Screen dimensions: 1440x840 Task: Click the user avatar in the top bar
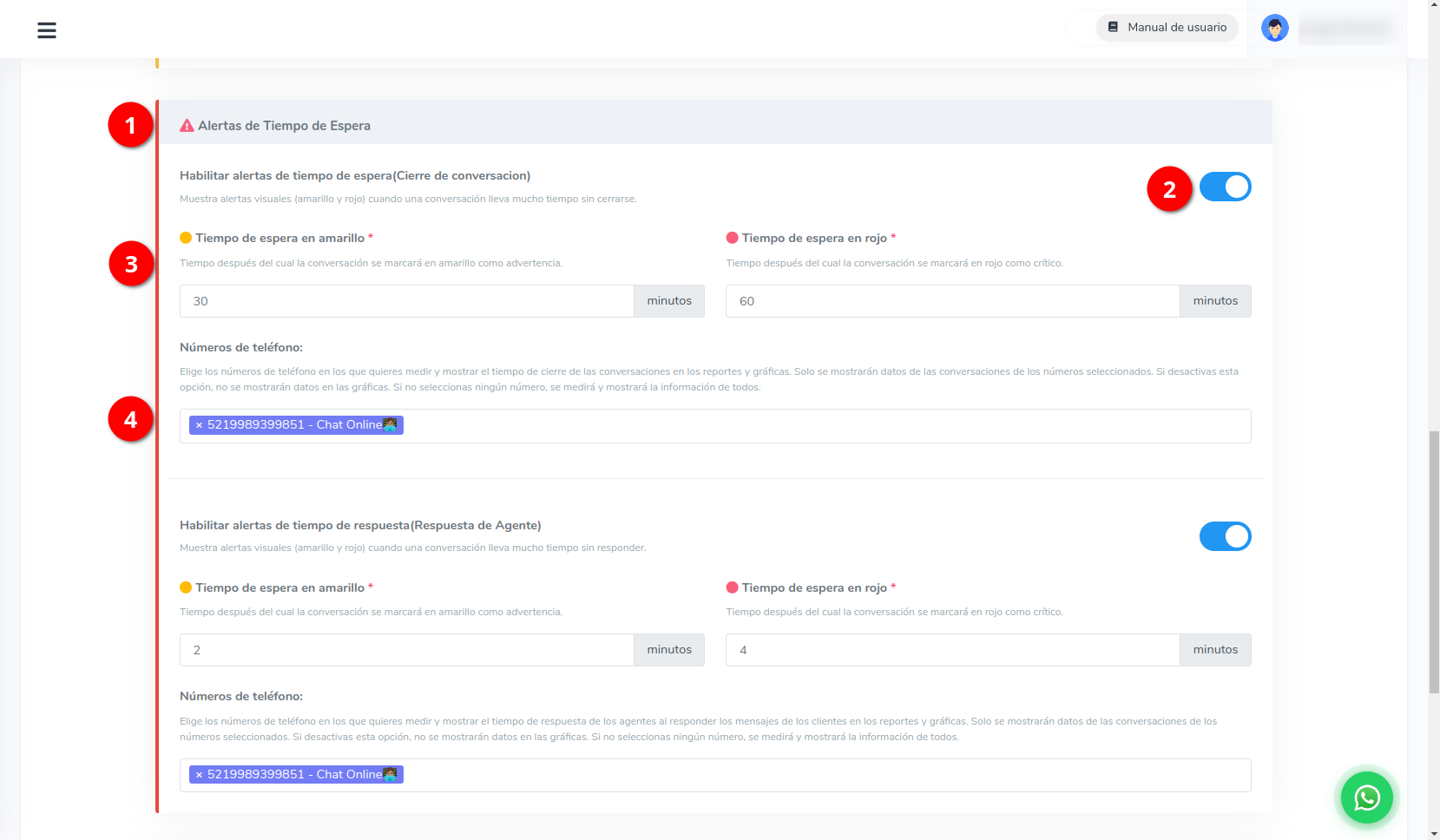pos(1274,27)
